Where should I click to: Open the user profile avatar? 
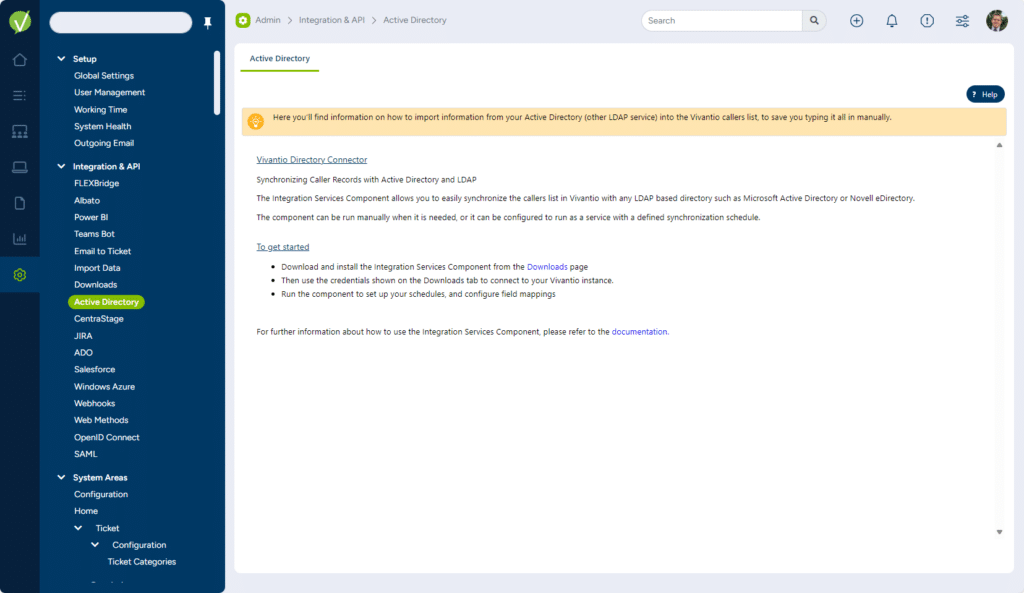pos(996,21)
